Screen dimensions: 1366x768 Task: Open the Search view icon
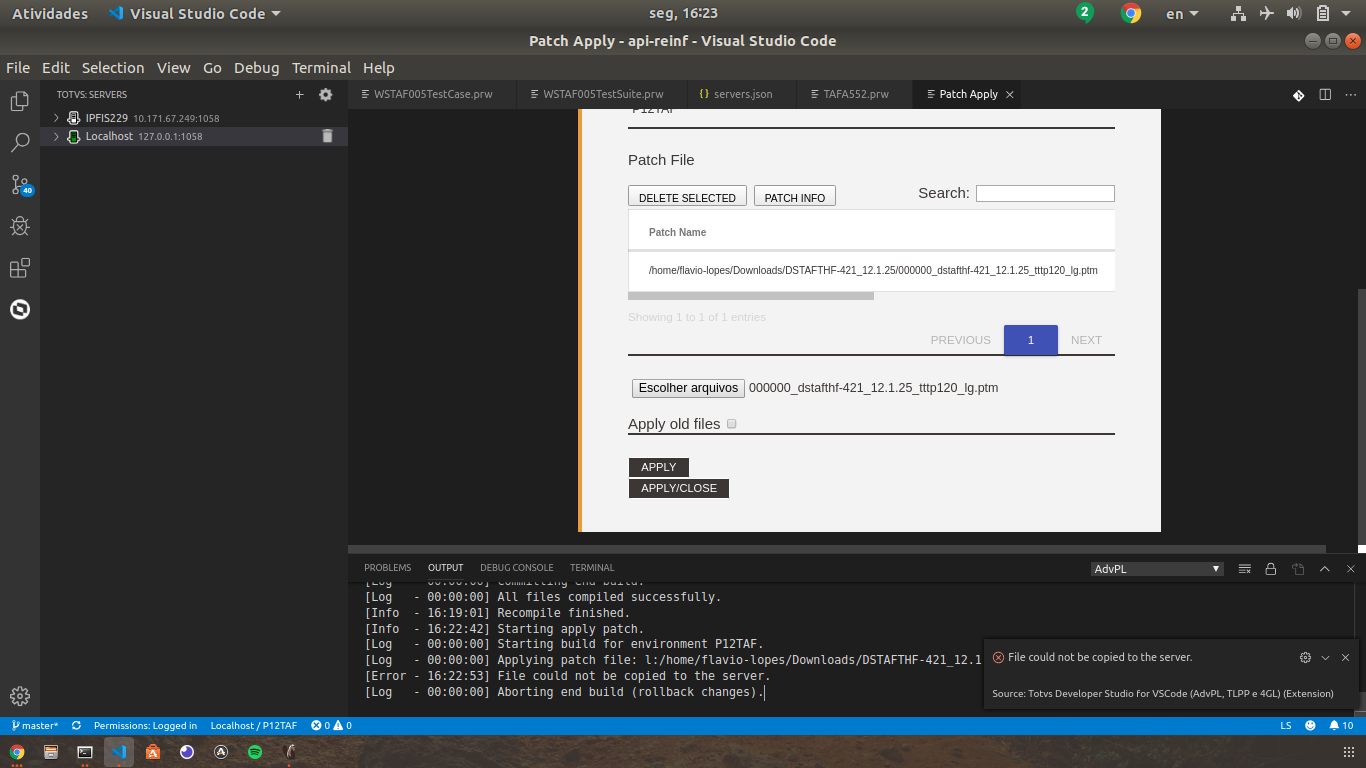pos(19,143)
